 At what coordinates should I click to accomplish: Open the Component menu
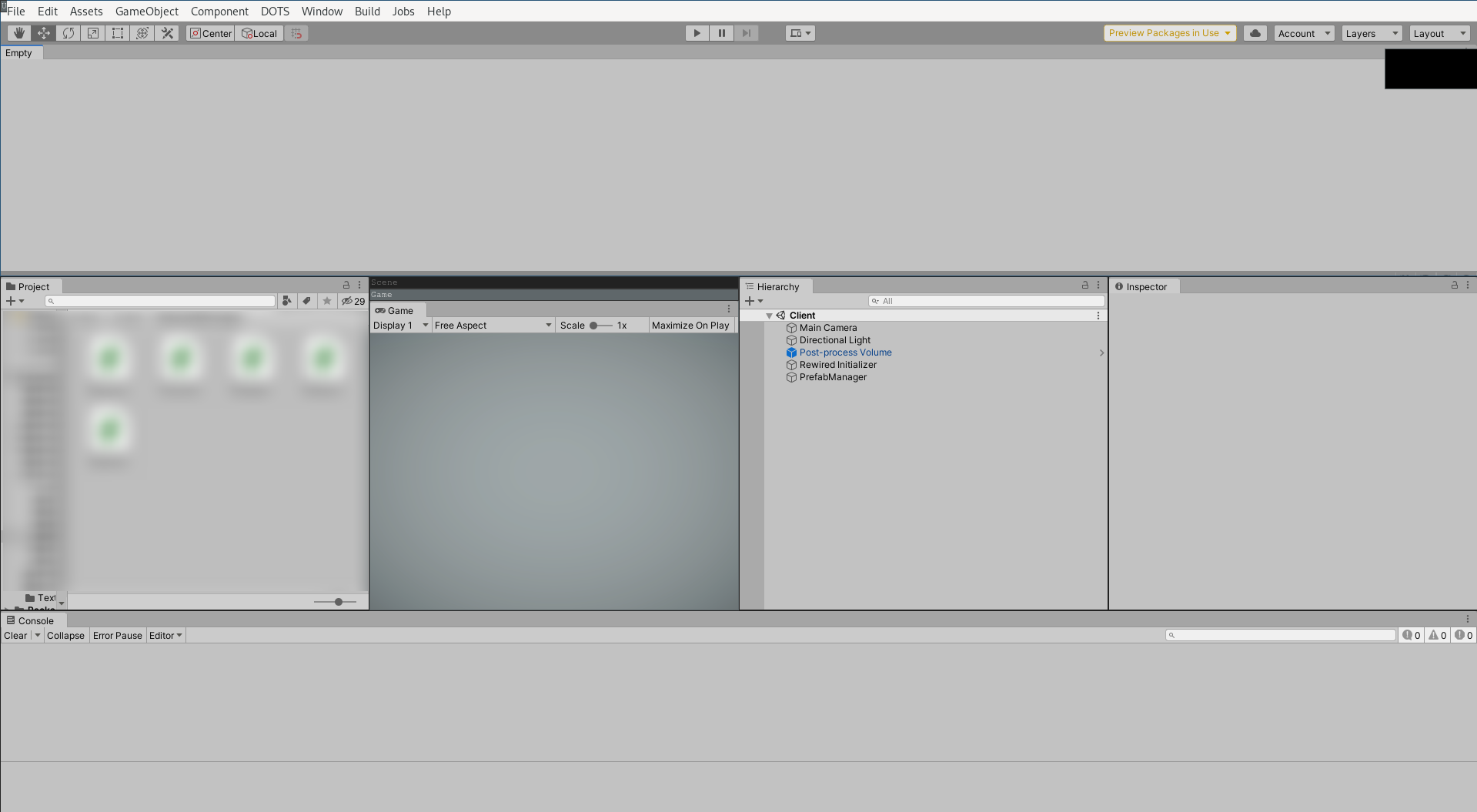click(x=219, y=12)
